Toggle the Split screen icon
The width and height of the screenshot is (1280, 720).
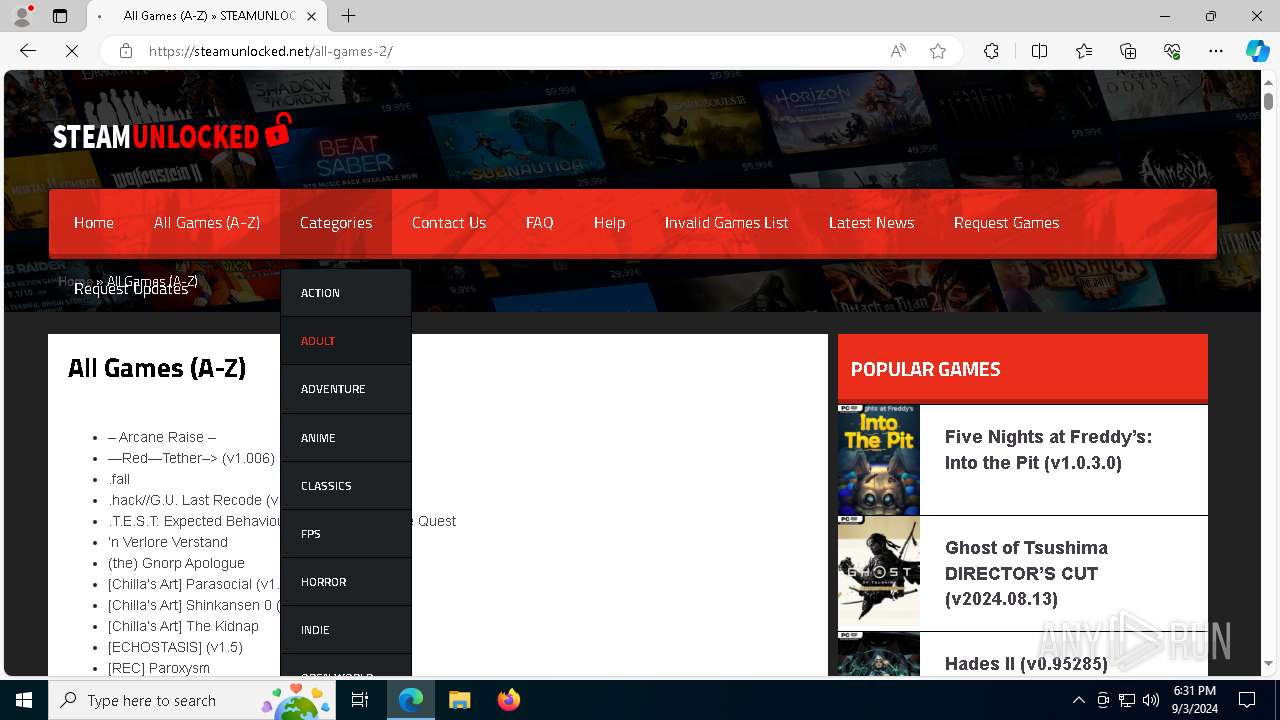[1039, 51]
